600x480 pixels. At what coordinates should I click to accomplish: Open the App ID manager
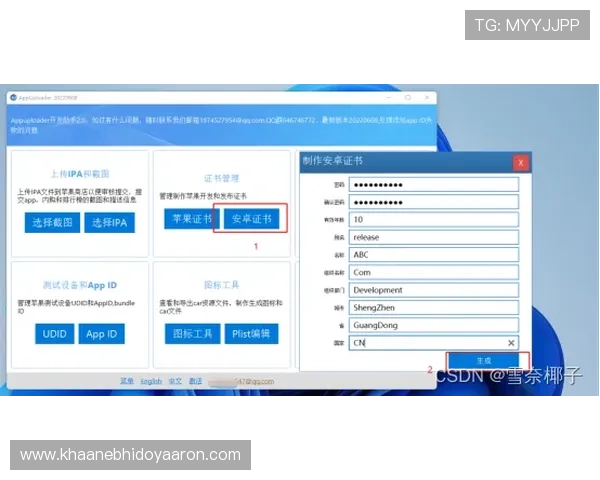pyautogui.click(x=102, y=333)
